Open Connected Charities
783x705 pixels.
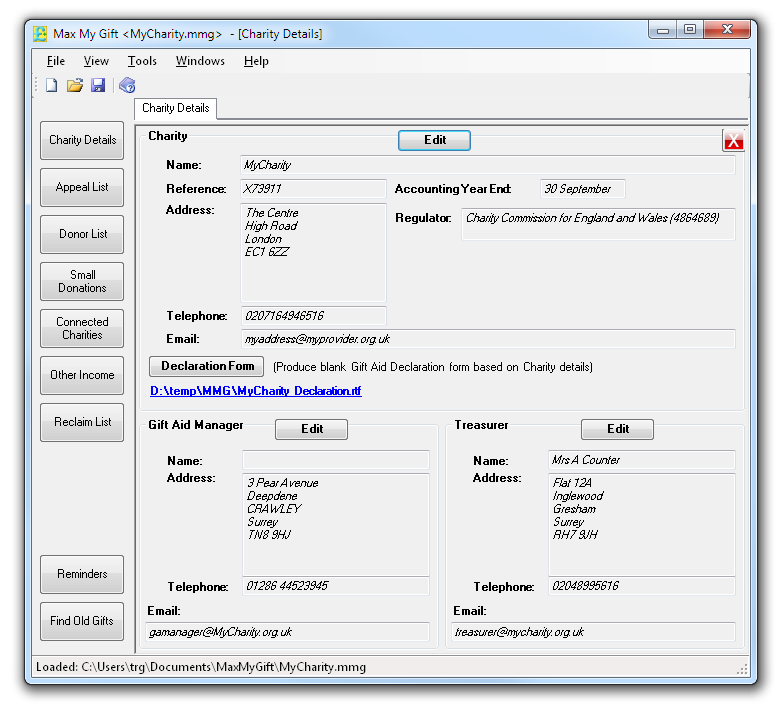click(x=82, y=328)
